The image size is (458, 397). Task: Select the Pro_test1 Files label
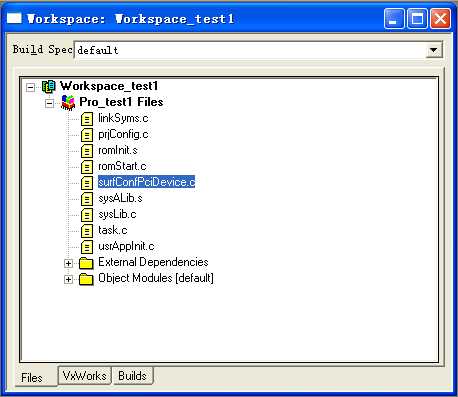click(x=121, y=102)
